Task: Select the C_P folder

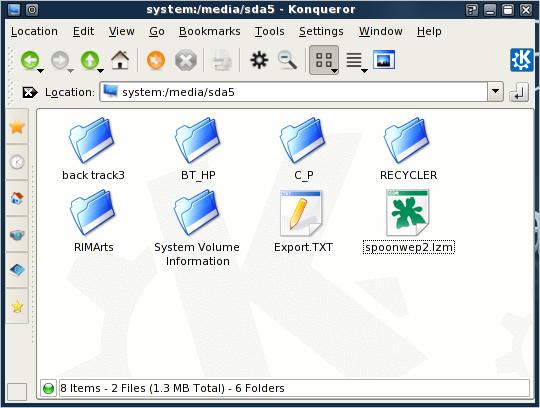Action: (303, 149)
